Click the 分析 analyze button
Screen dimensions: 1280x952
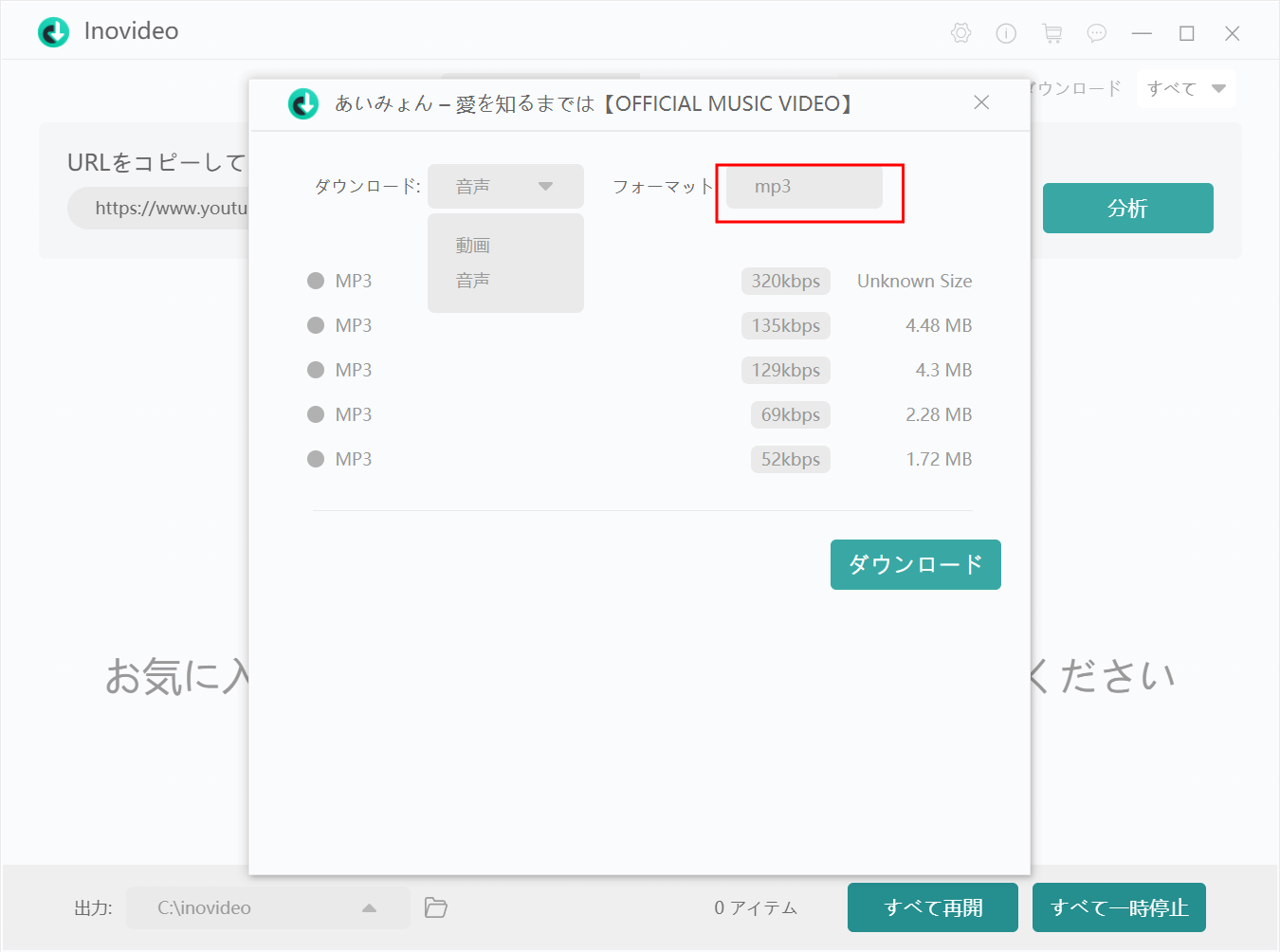[1128, 208]
